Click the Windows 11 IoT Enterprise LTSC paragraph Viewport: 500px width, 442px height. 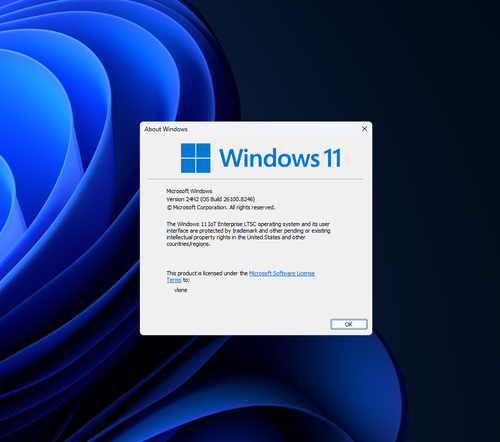(249, 234)
